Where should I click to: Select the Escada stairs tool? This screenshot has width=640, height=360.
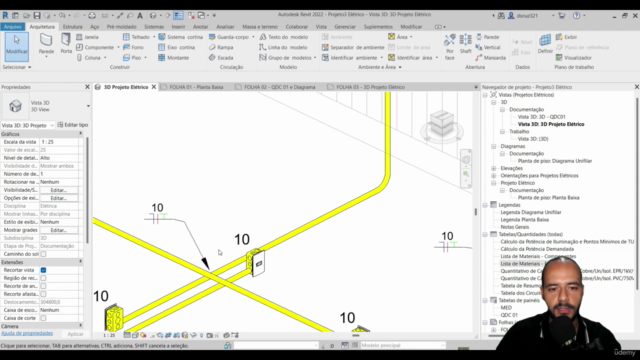pos(221,58)
